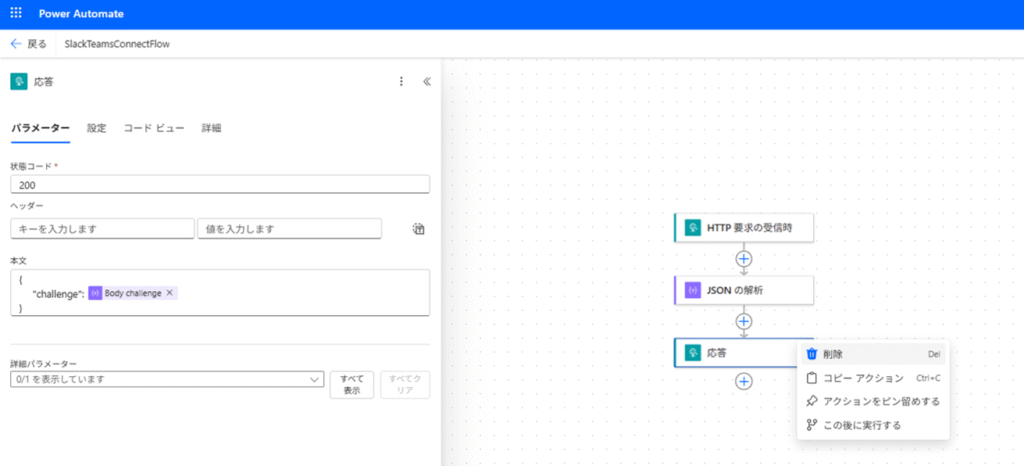Expand the 詳細パラメーター dropdown
The image size is (1024, 466).
(x=167, y=379)
